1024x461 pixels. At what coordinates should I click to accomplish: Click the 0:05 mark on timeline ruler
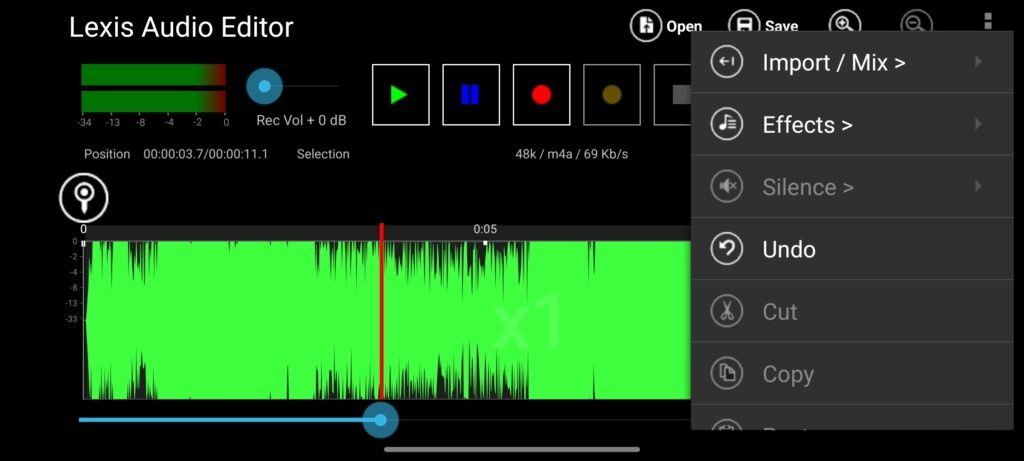point(485,229)
